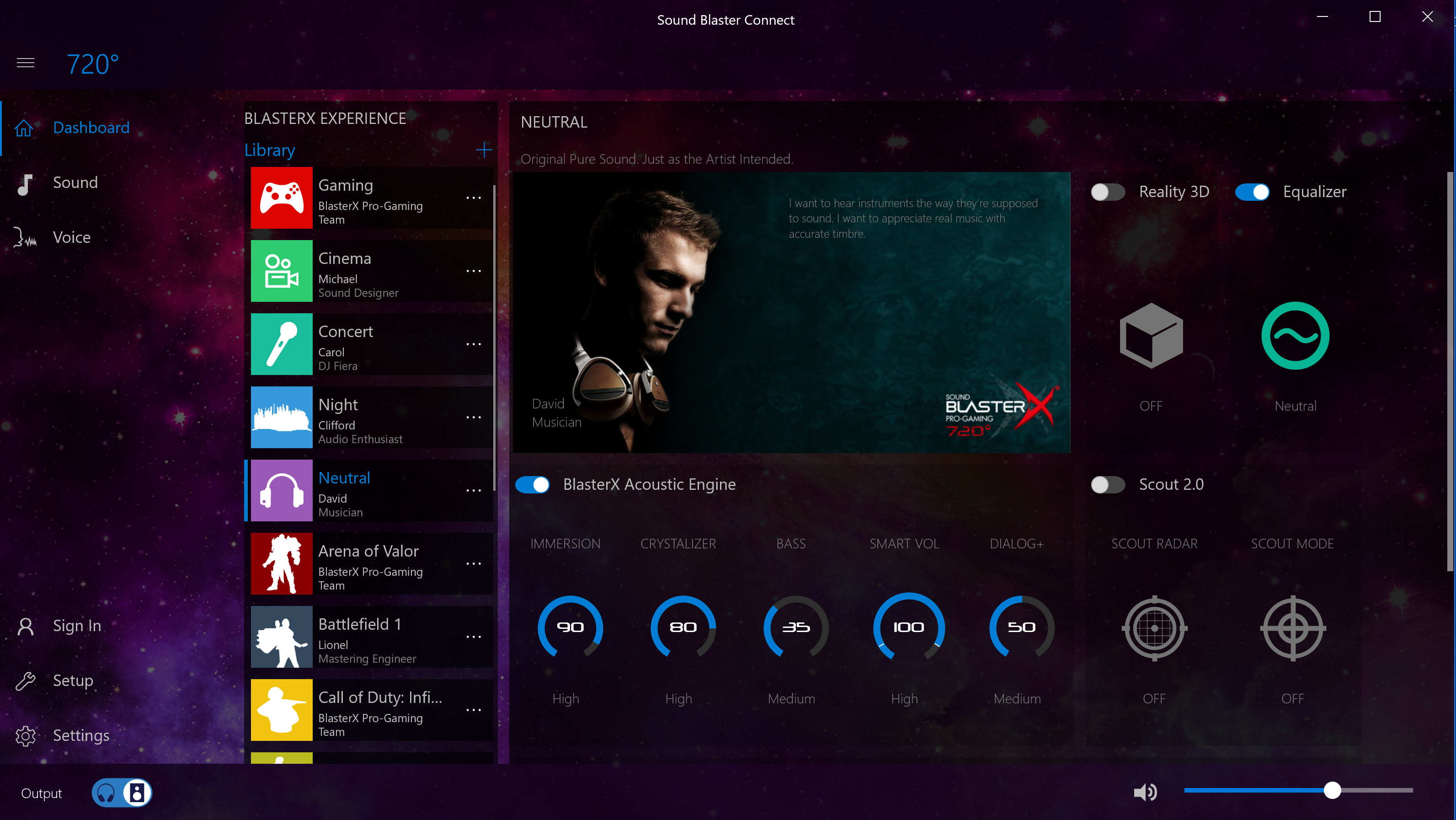
Task: Enable the Reality 3D toggle
Action: click(x=1108, y=191)
